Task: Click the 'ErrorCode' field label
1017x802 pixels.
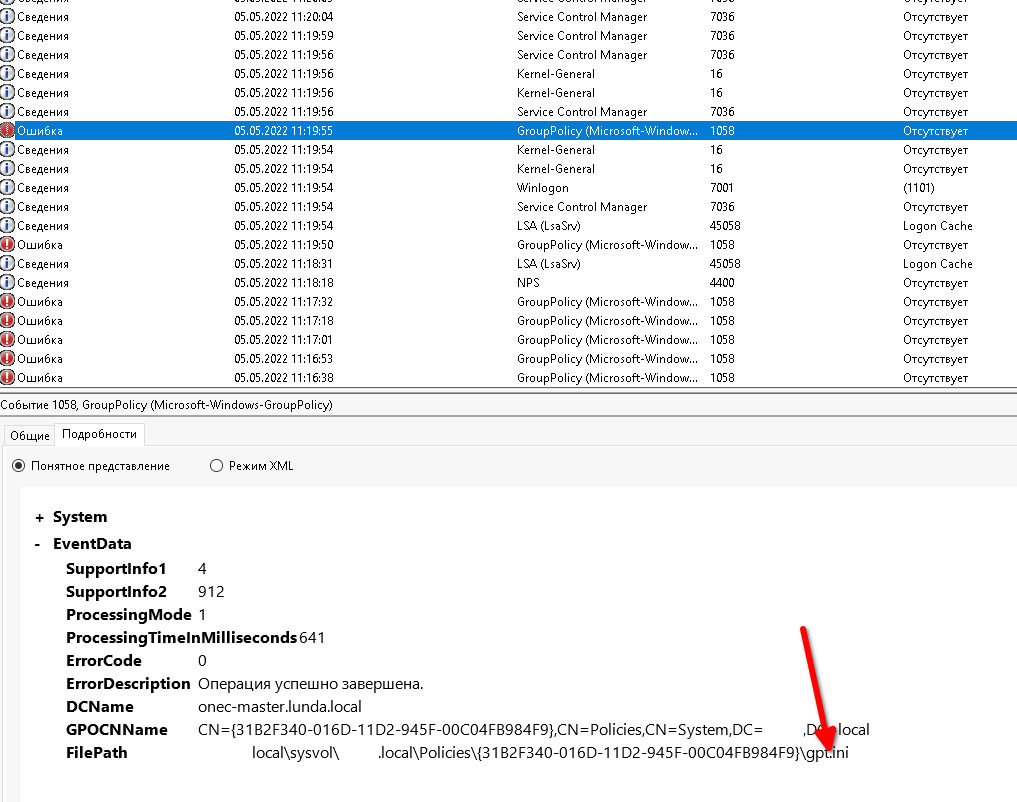Action: pyautogui.click(x=104, y=661)
